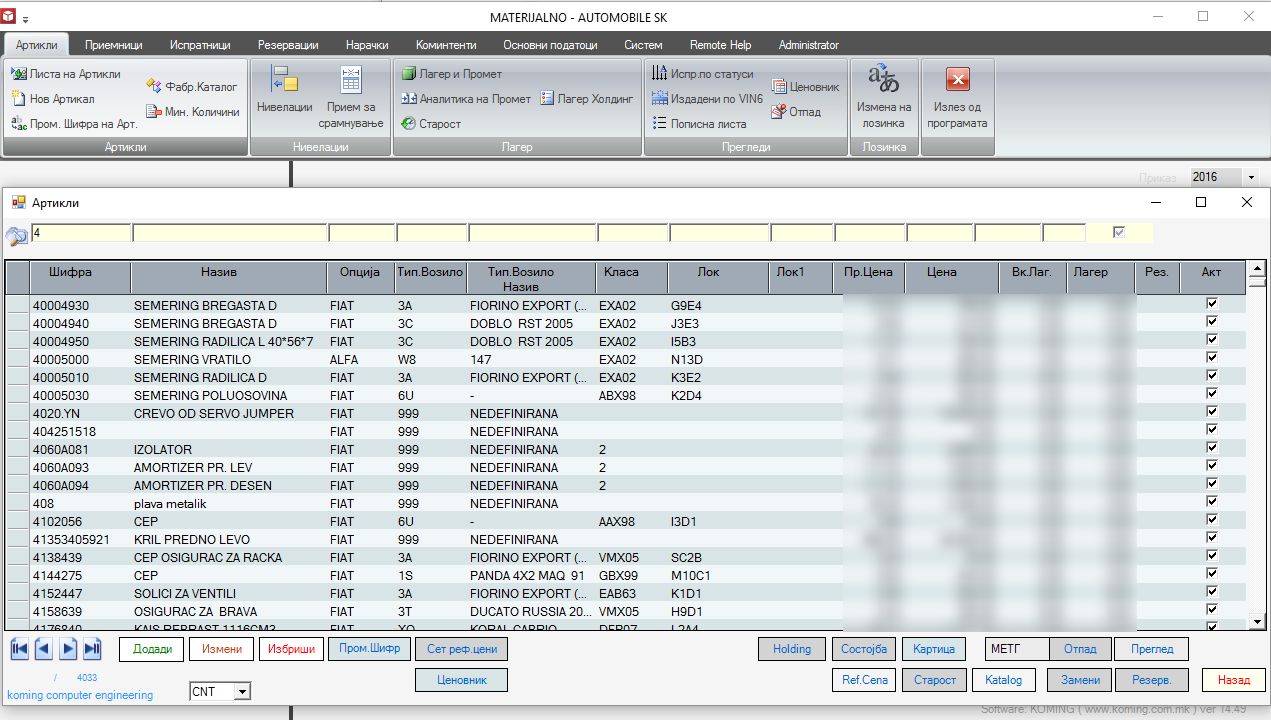The image size is (1271, 720).
Task: Click the search magnifier icon in Артикли
Action: [17, 236]
